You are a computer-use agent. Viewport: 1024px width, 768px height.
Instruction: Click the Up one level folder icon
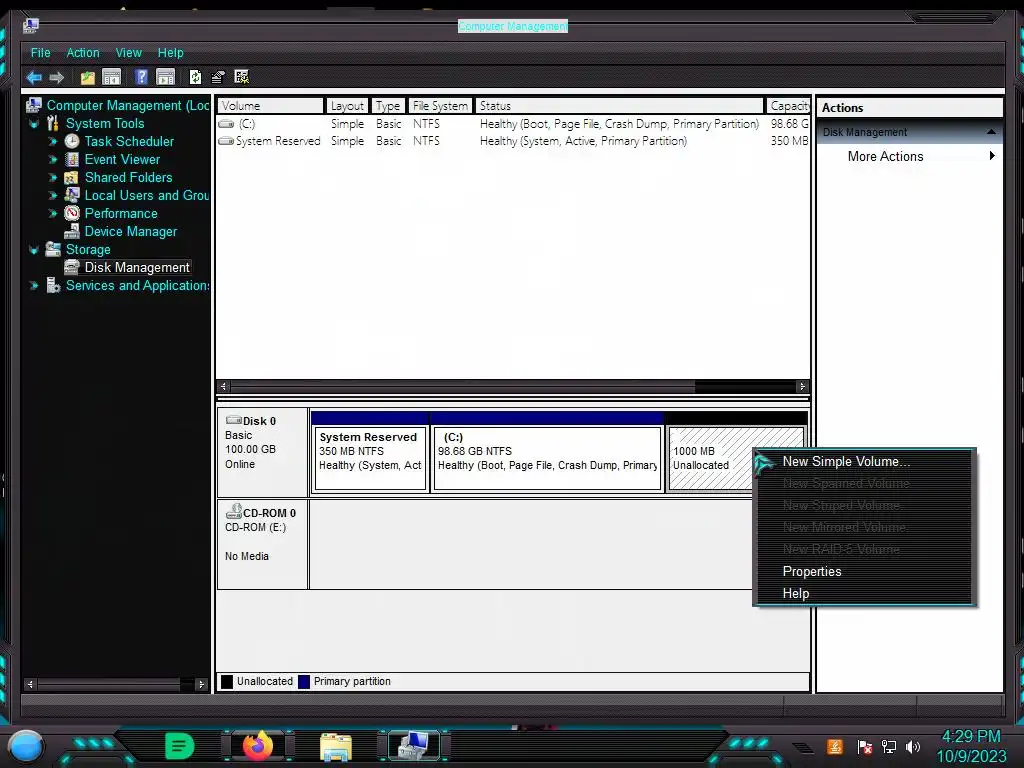tap(88, 78)
